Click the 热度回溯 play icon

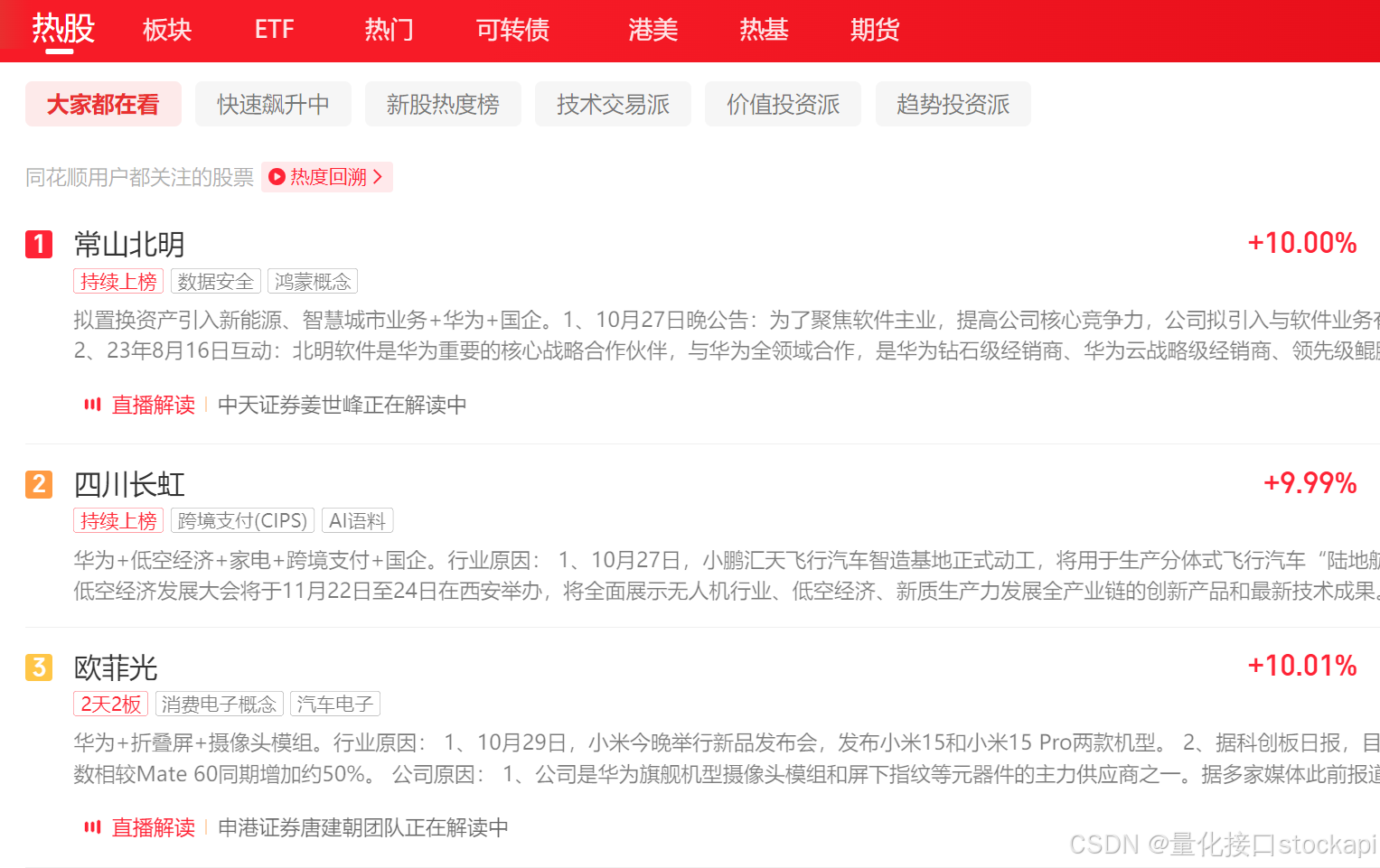coord(277,177)
